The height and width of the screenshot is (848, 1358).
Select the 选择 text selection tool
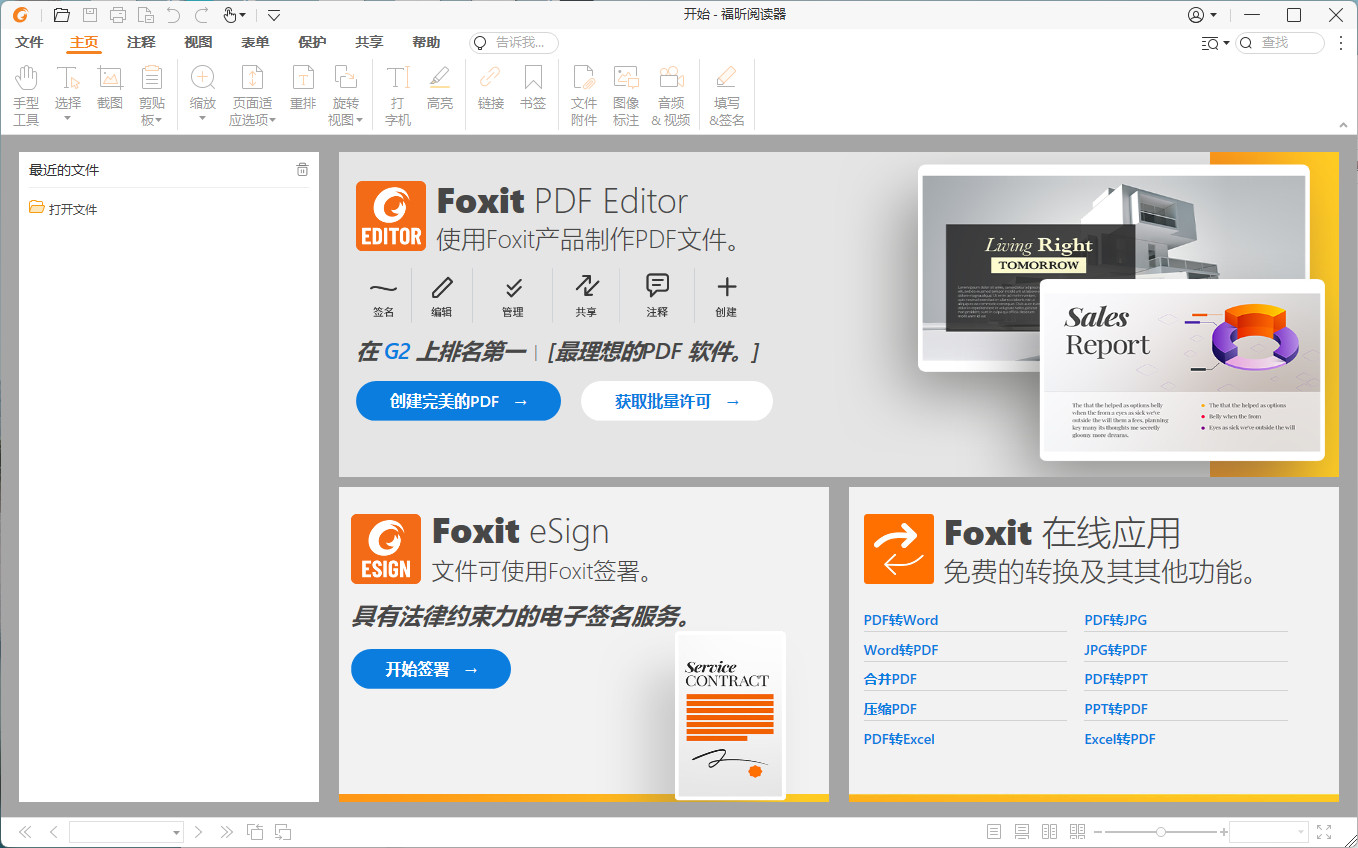pyautogui.click(x=67, y=90)
